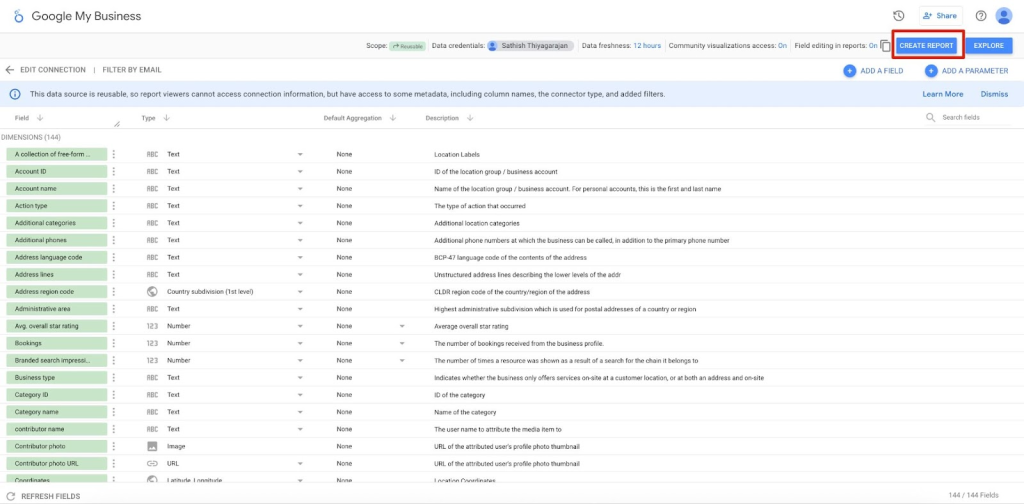Toggle Community visualizations access On

coord(782,46)
